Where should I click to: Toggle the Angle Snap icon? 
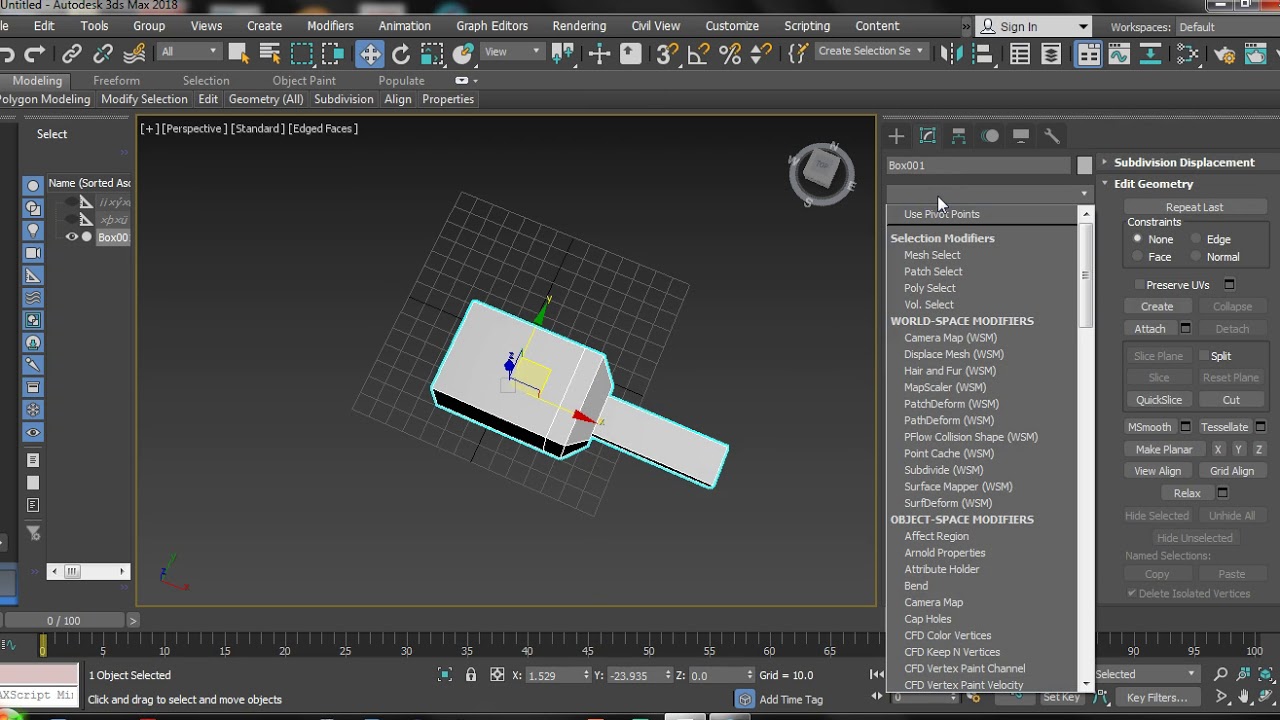(x=699, y=54)
